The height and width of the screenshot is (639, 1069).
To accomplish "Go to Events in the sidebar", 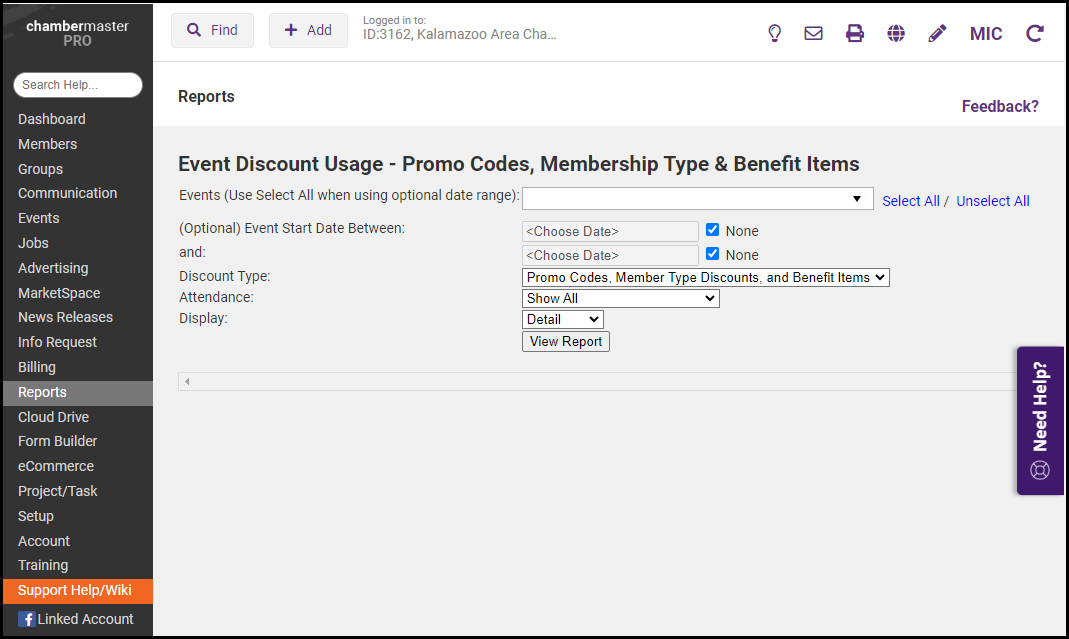I will (x=39, y=218).
